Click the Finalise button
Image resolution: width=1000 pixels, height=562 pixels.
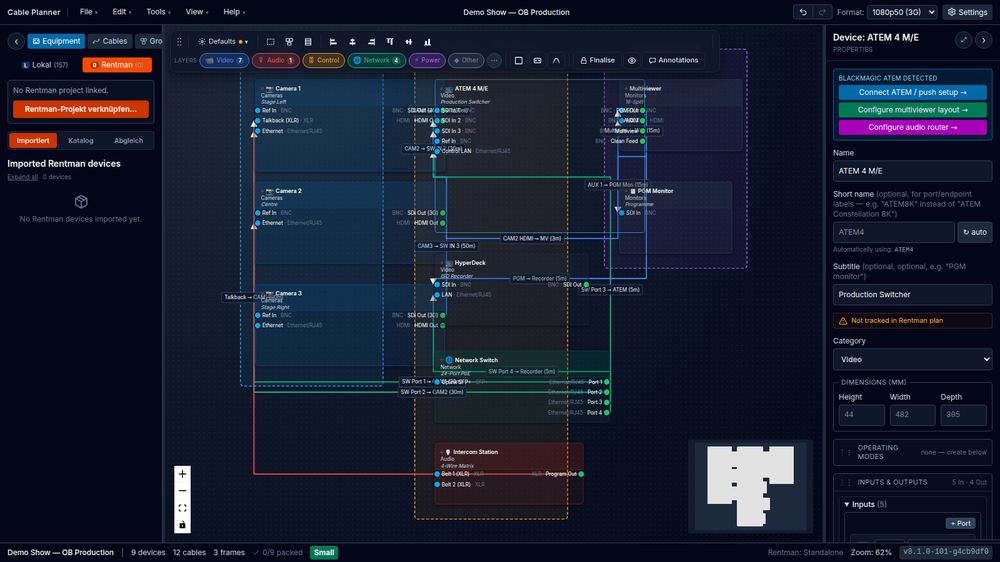click(598, 61)
